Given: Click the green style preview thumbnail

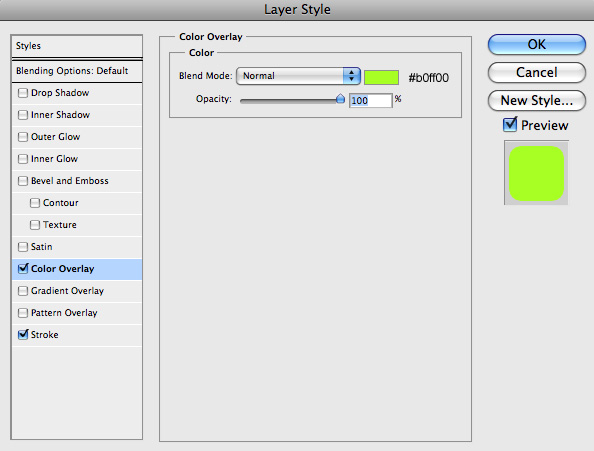Looking at the screenshot, I should click(x=536, y=173).
